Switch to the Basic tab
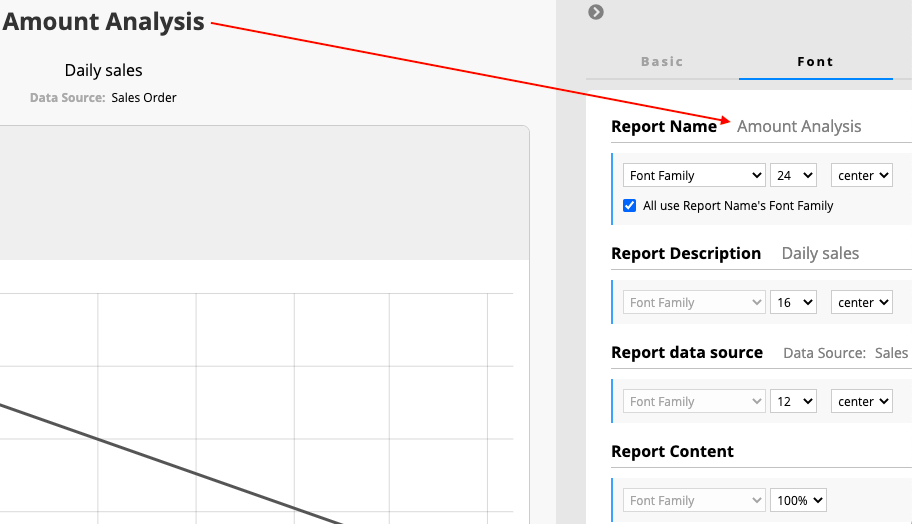912x524 pixels. [662, 62]
